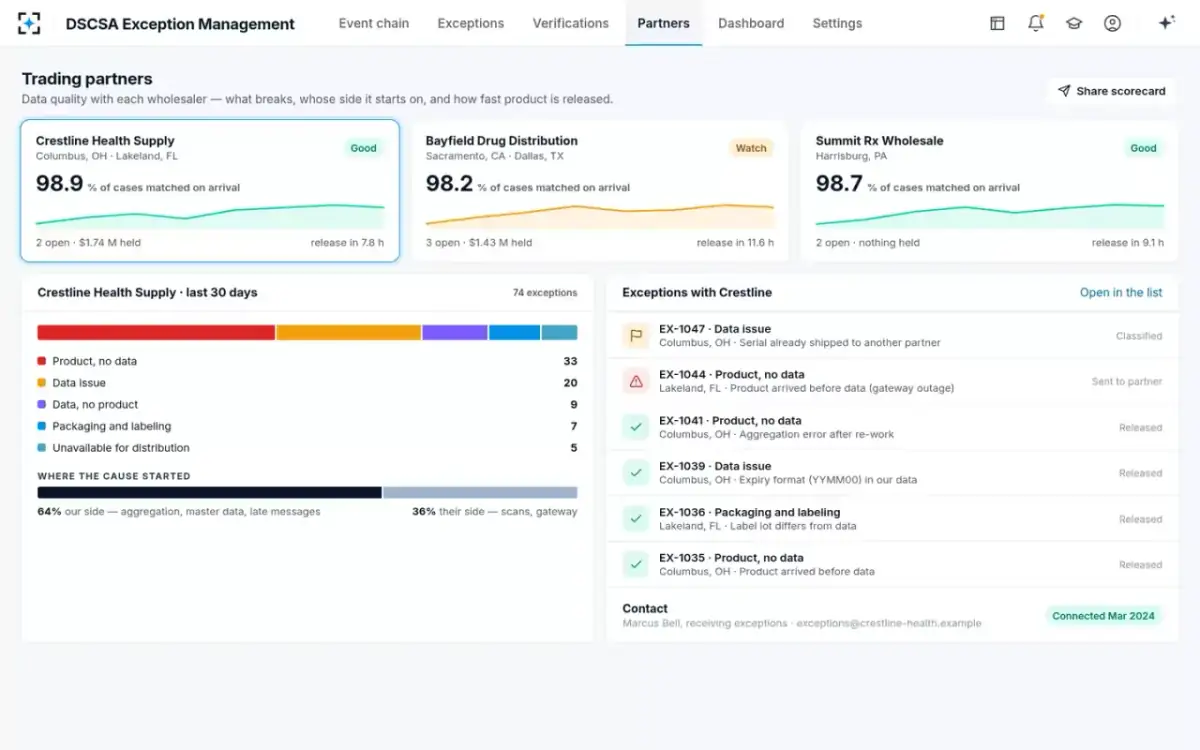The image size is (1200, 750).
Task: Open the user profile icon
Action: pyautogui.click(x=1112, y=23)
